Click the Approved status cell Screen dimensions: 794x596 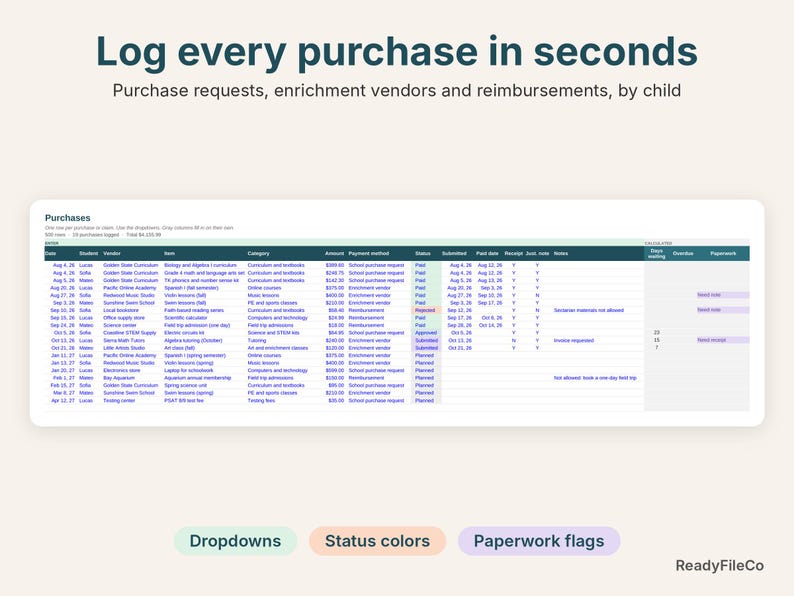click(x=426, y=333)
